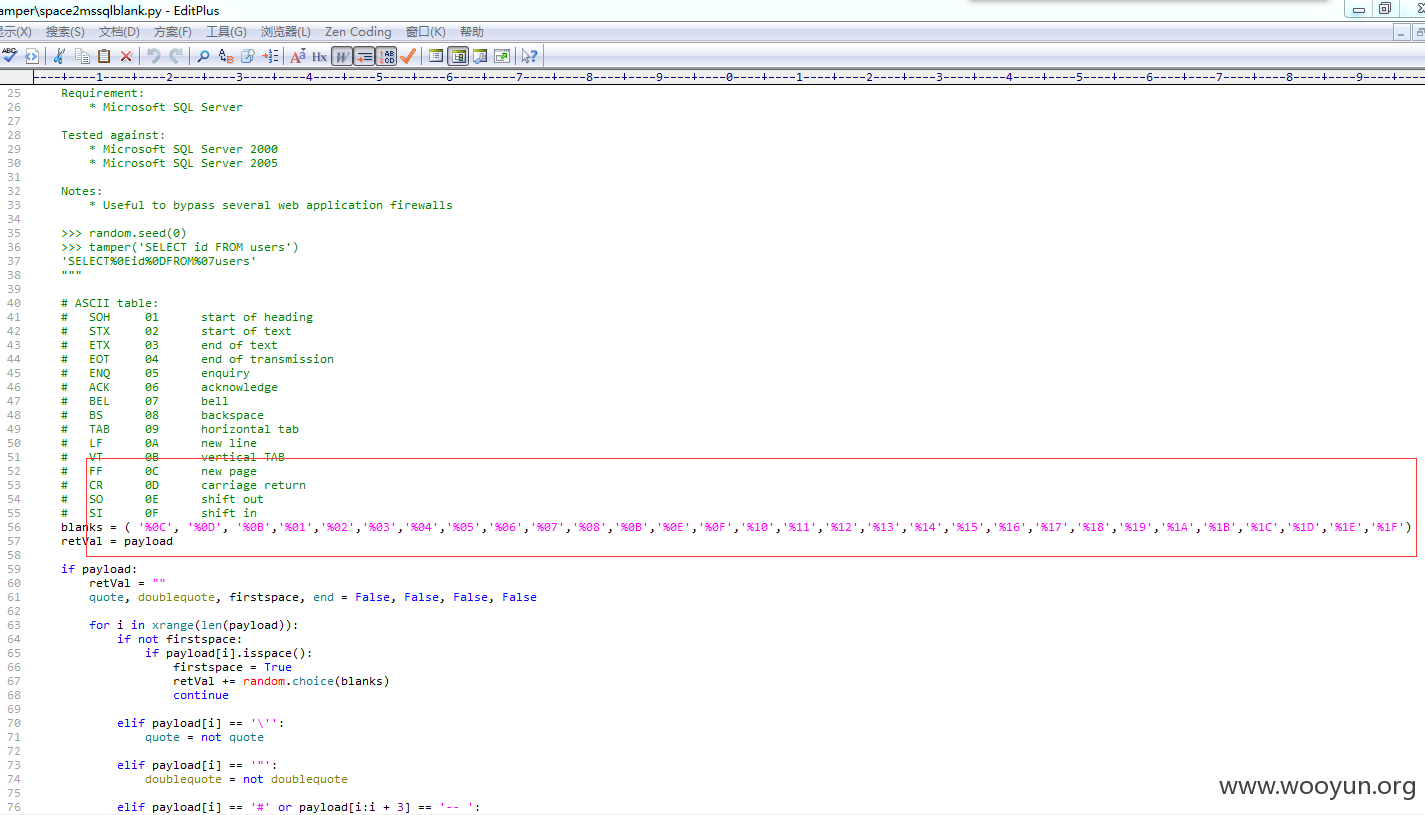This screenshot has height=815, width=1425.
Task: Click 'for i in xrange(len(payload)):' line
Action: (x=194, y=625)
